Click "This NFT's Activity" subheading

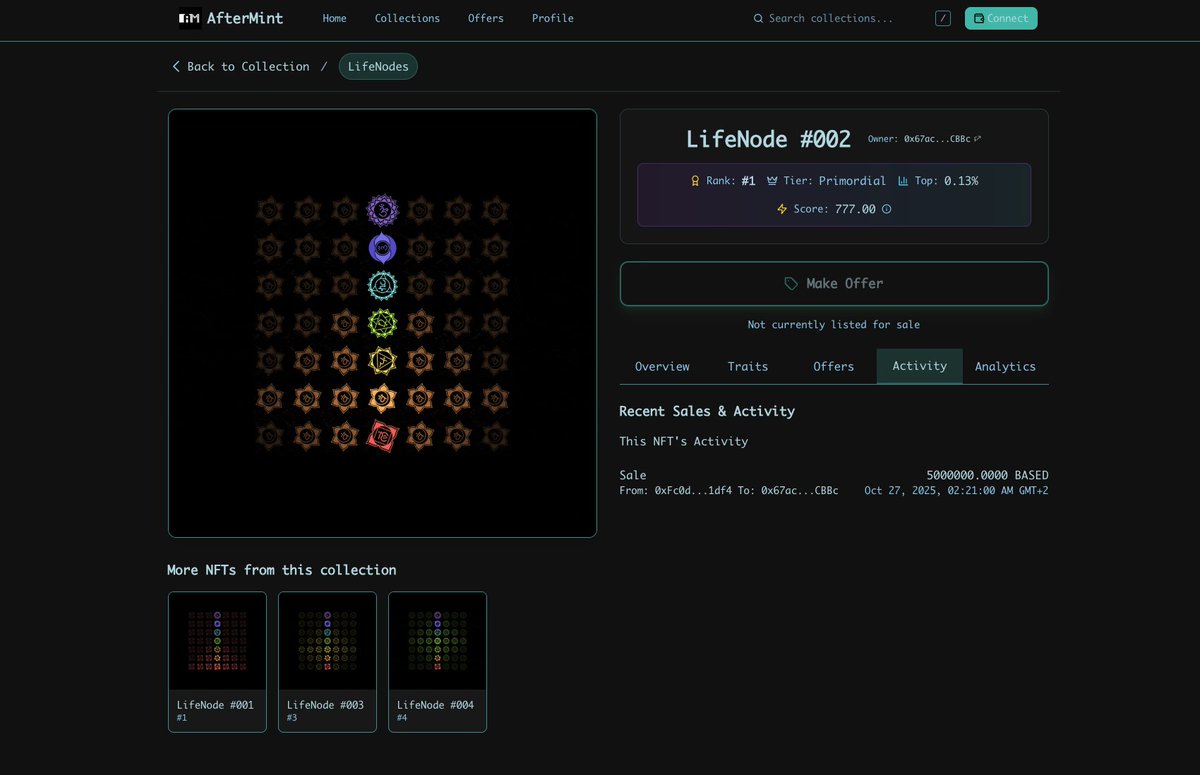(x=683, y=441)
